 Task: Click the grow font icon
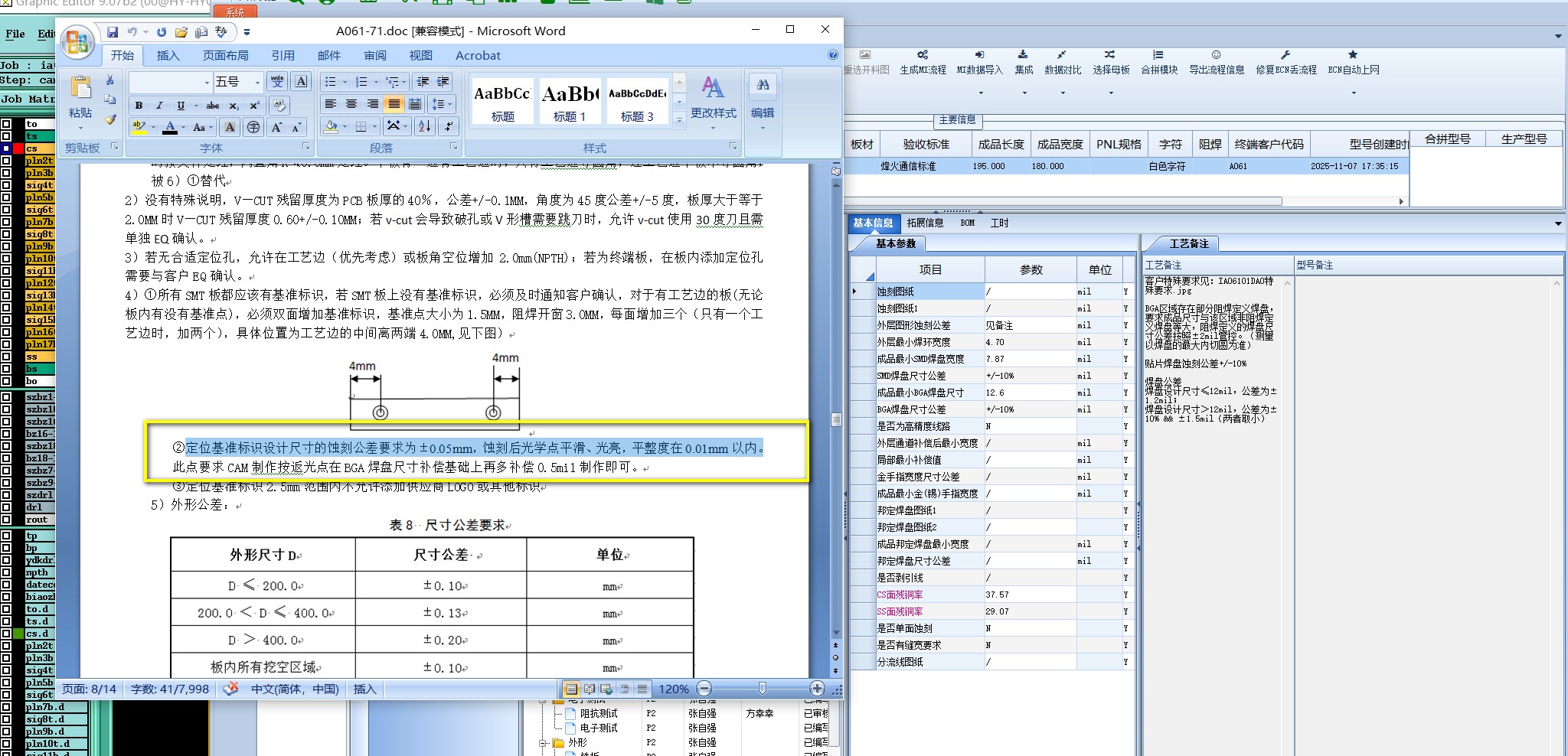coord(276,127)
